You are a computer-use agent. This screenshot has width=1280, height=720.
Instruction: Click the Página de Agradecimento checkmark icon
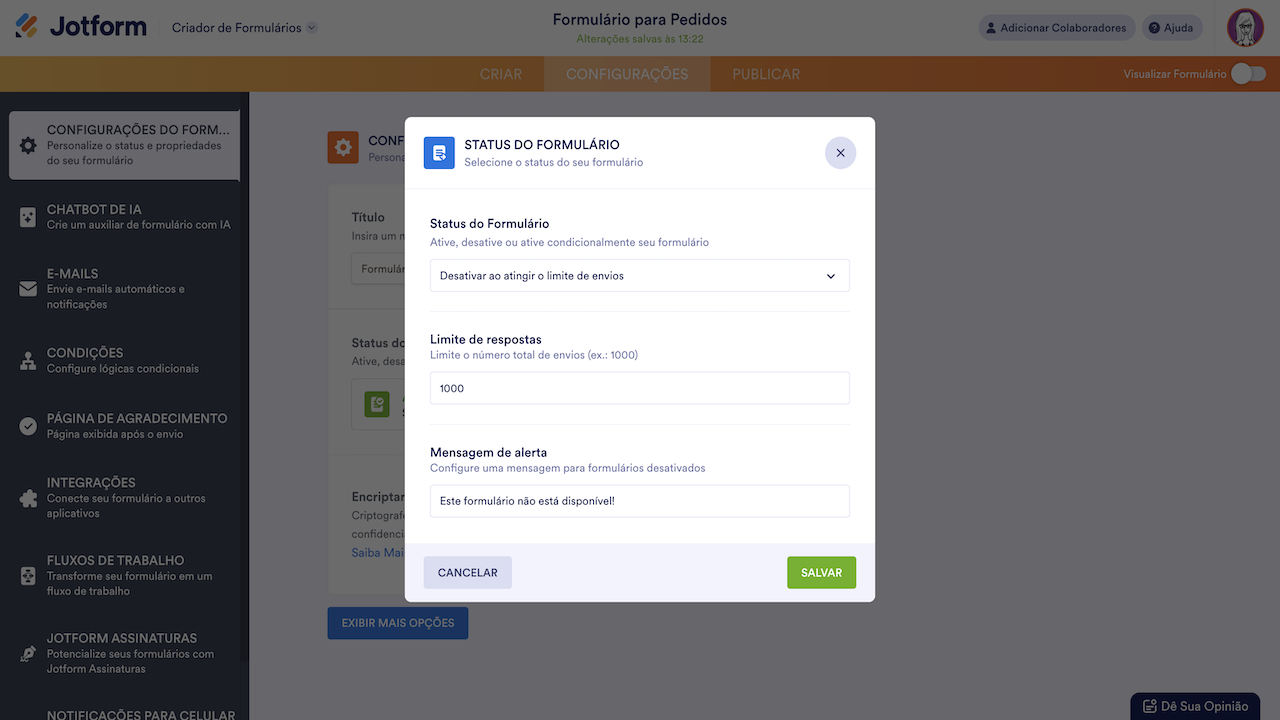point(28,426)
